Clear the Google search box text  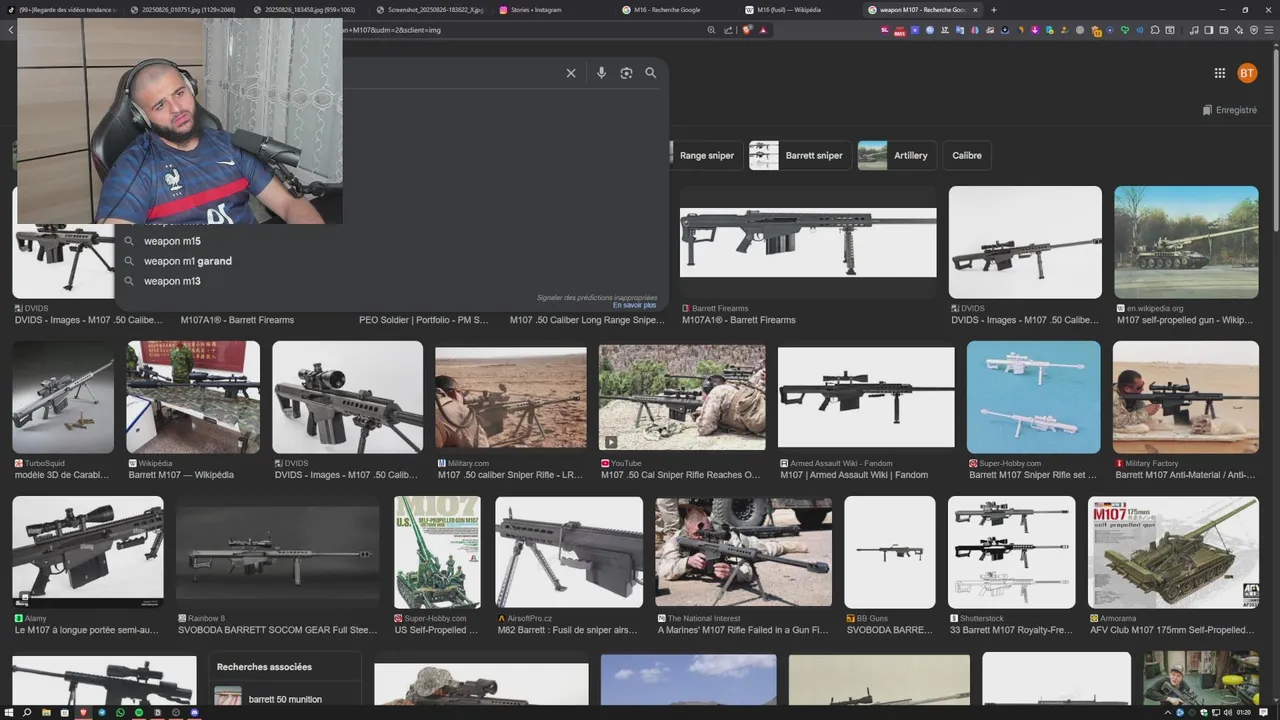pos(571,73)
